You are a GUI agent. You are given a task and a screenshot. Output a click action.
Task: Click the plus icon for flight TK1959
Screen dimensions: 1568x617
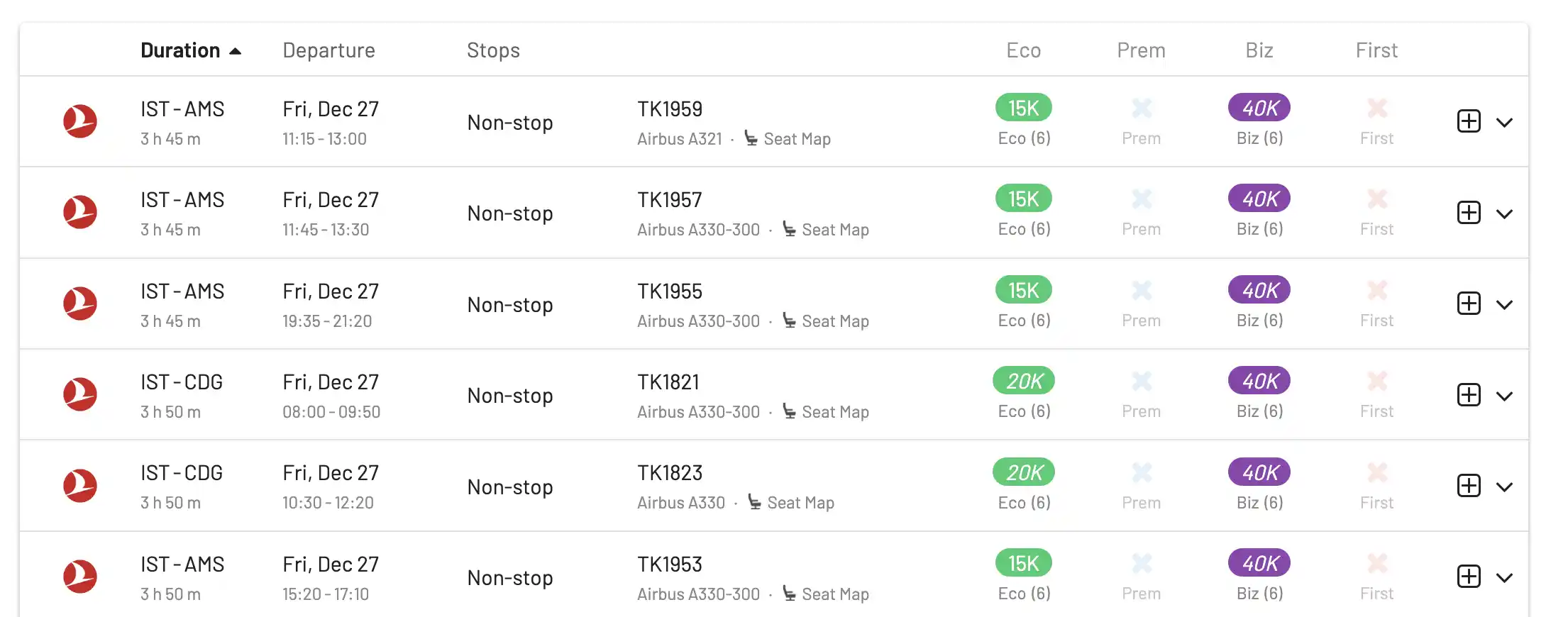coord(1469,121)
